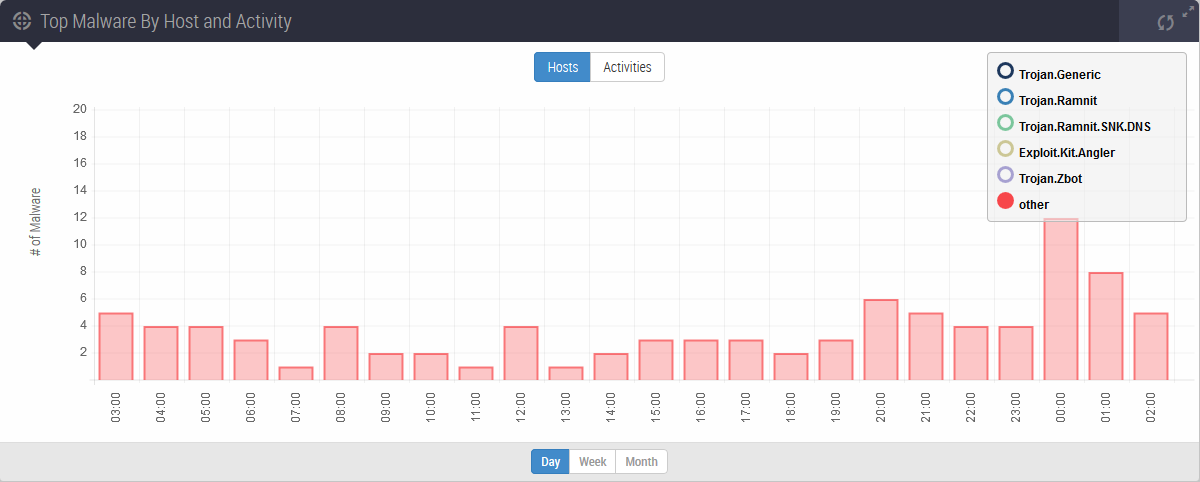Click the 13:00 bar
Screen dimensions: 1200x482
tap(566, 374)
